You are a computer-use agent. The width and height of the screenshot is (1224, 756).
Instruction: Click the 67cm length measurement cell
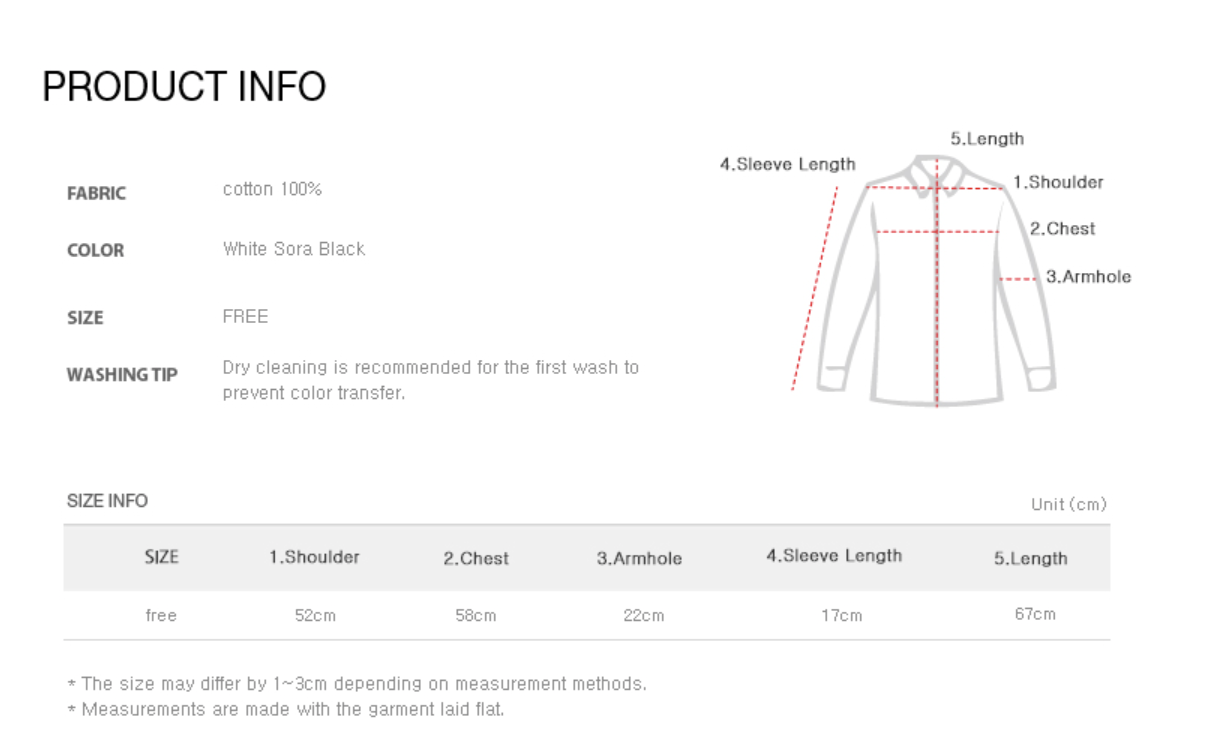tap(1035, 614)
